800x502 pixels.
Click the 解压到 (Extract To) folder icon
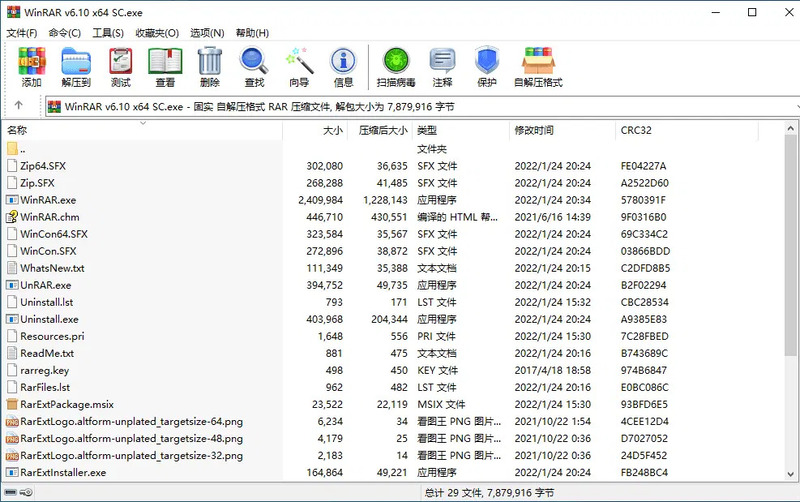click(x=76, y=61)
